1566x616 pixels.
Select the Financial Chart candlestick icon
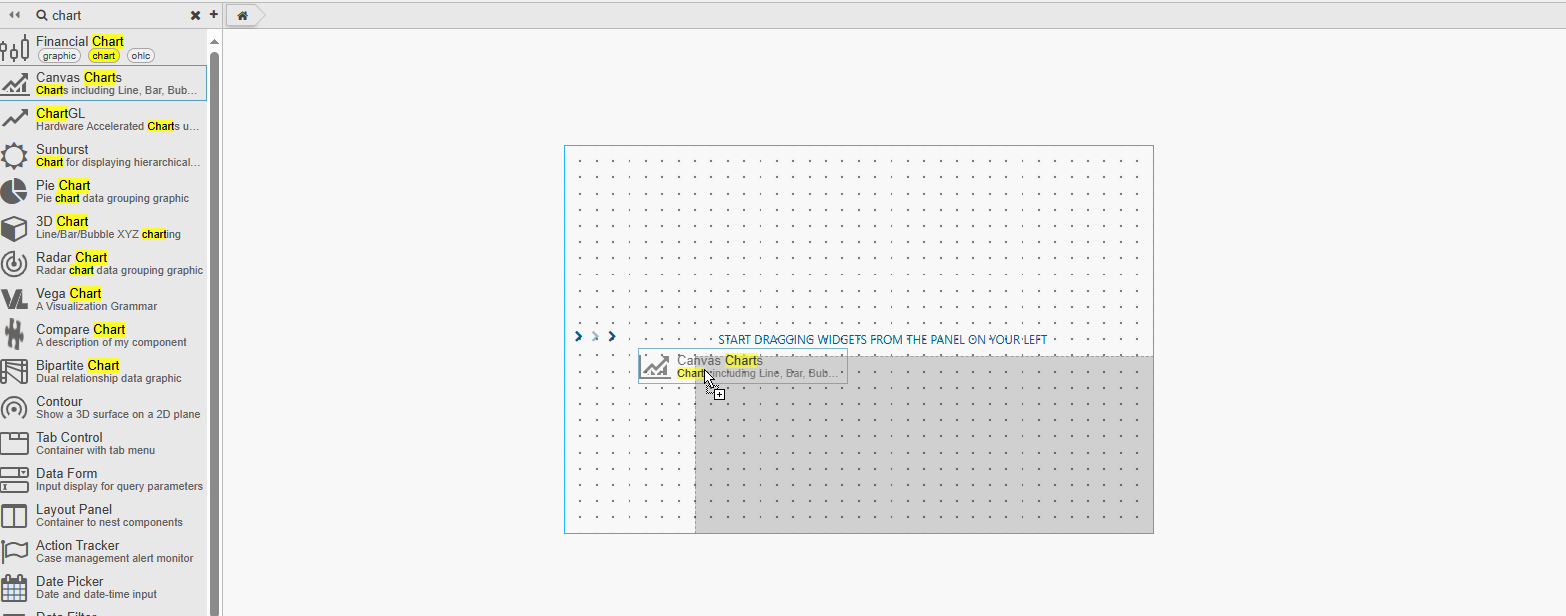click(15, 47)
